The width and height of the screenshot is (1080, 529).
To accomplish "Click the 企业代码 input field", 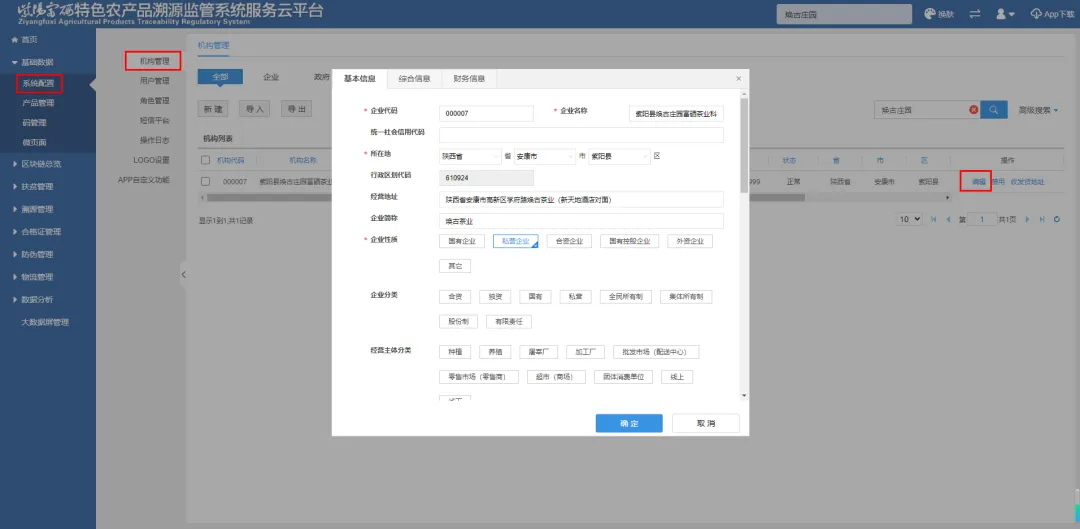I will click(486, 114).
